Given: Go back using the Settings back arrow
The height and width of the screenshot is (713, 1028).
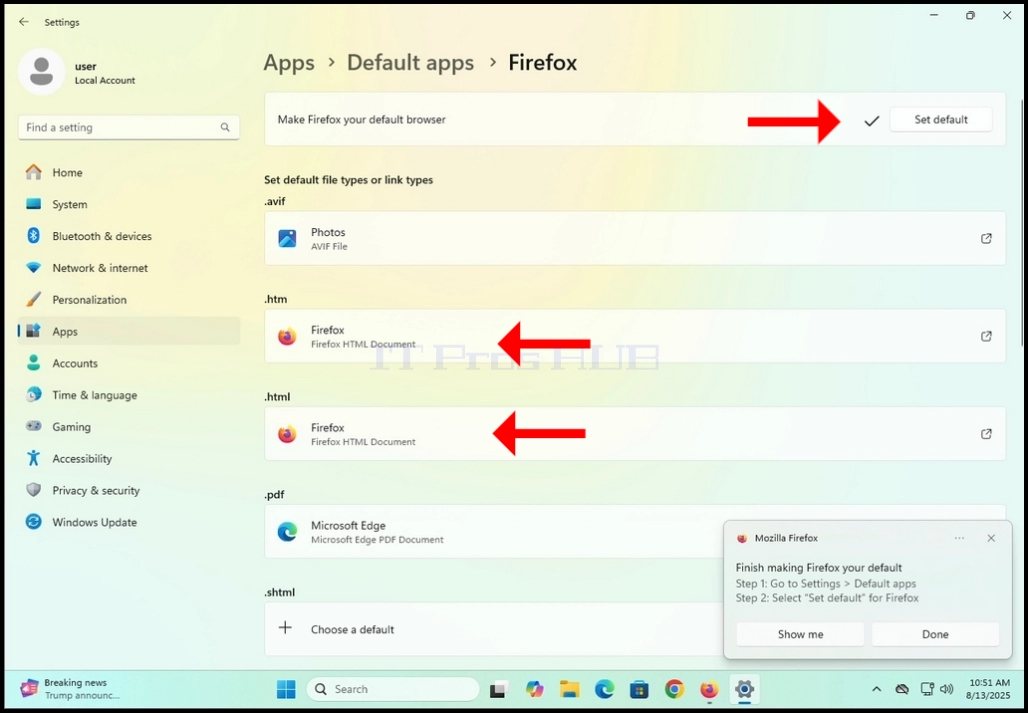Looking at the screenshot, I should pos(24,22).
